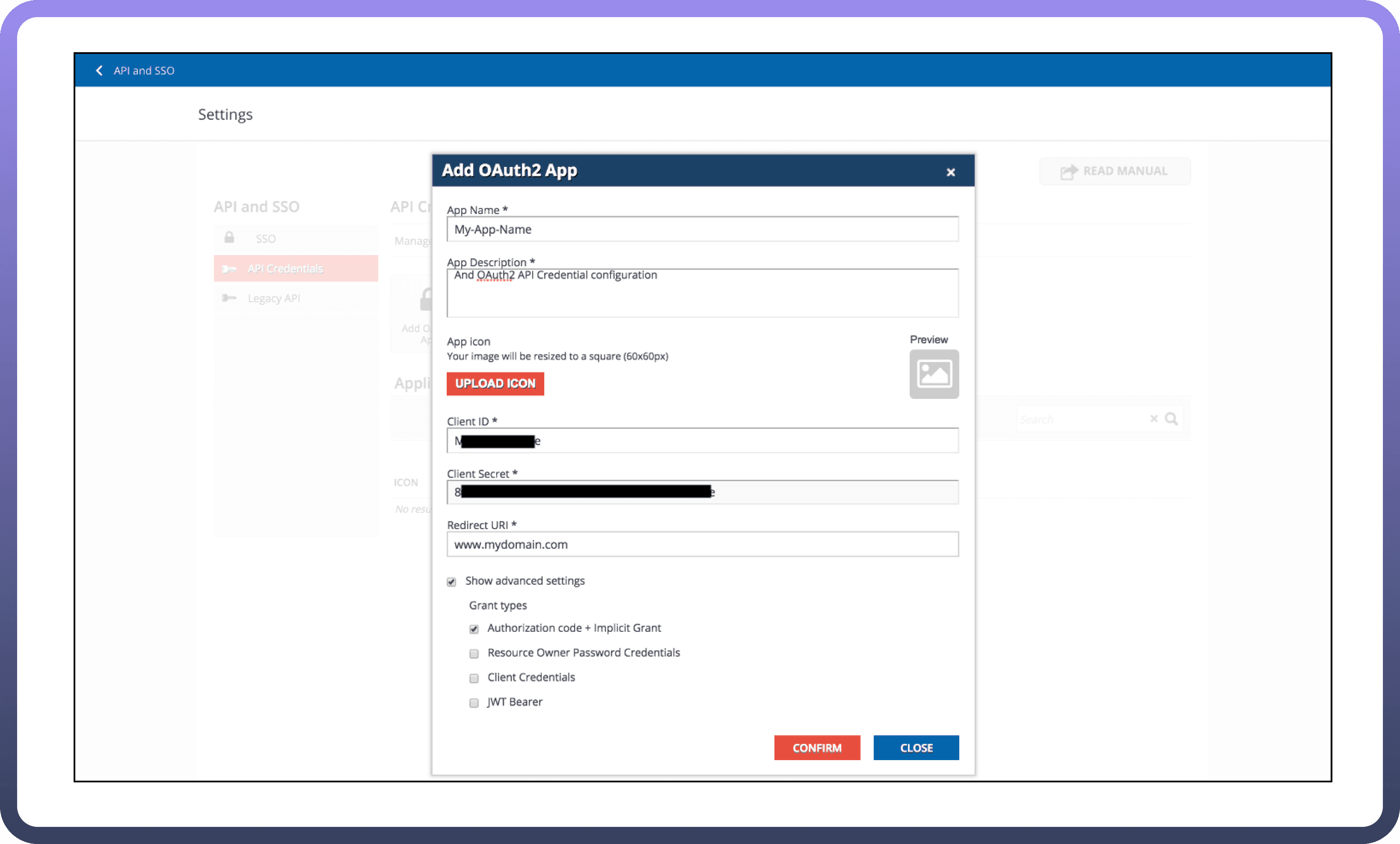This screenshot has width=1400, height=844.
Task: Click the Upload Icon button
Action: click(x=495, y=383)
